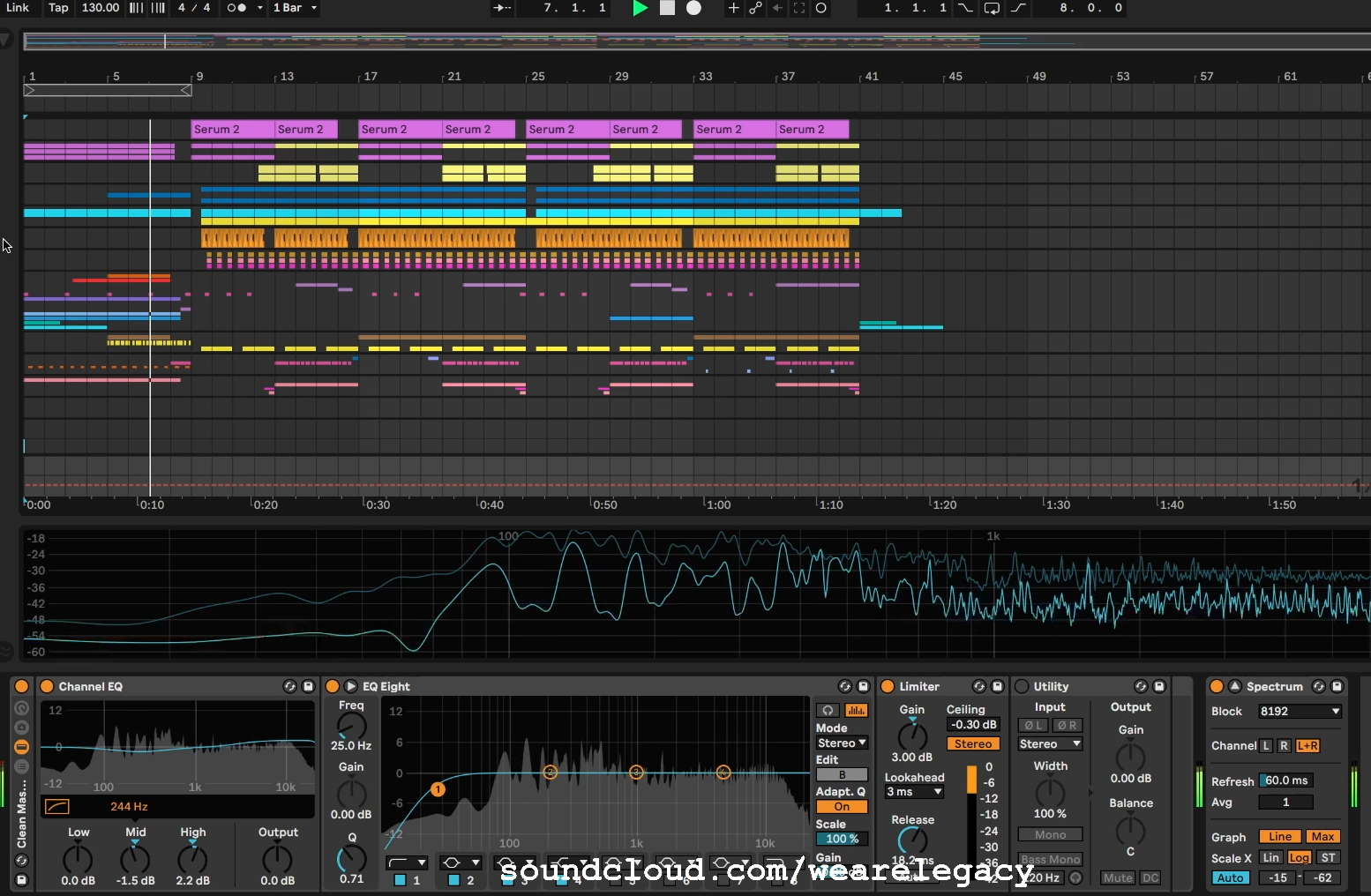
Task: Turn on the Utility device activator
Action: [1022, 685]
